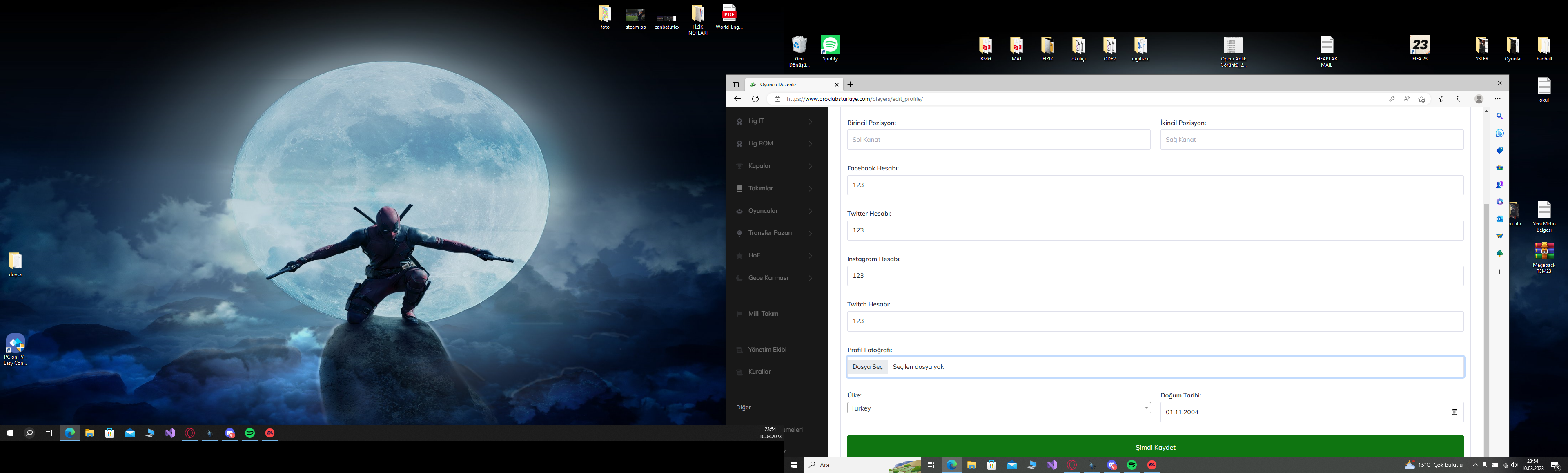Open the tools briefcase icon in Edge sidebar
This screenshot has height=473, width=1568.
click(1499, 167)
